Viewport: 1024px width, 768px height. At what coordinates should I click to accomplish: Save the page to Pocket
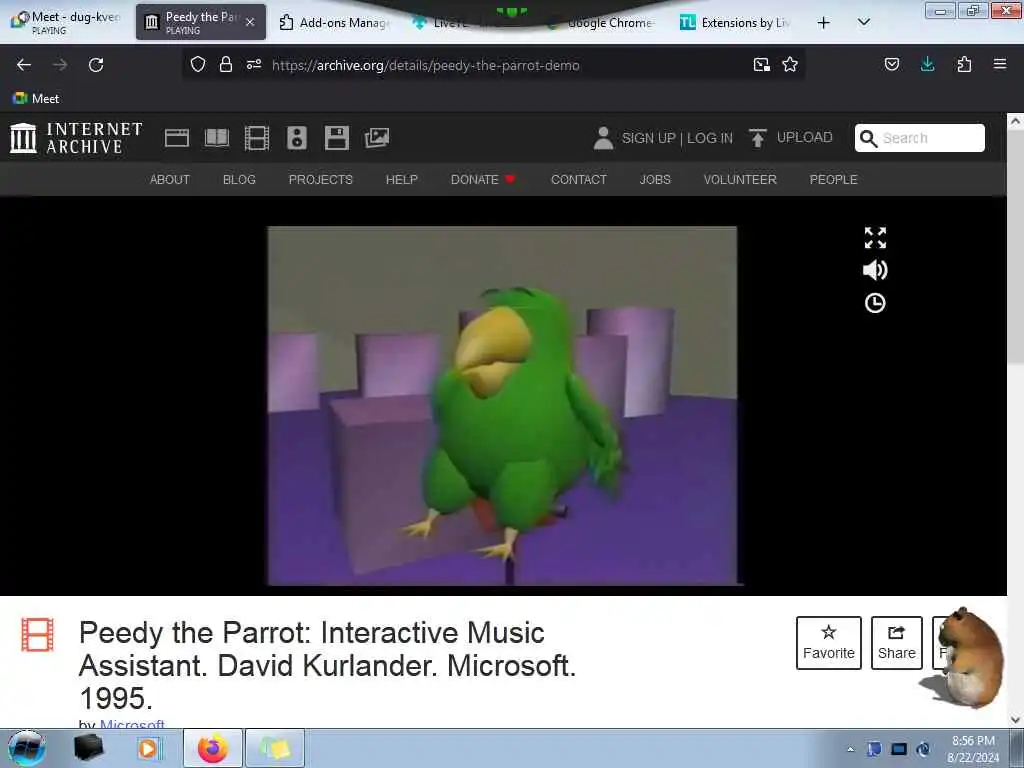tap(892, 64)
